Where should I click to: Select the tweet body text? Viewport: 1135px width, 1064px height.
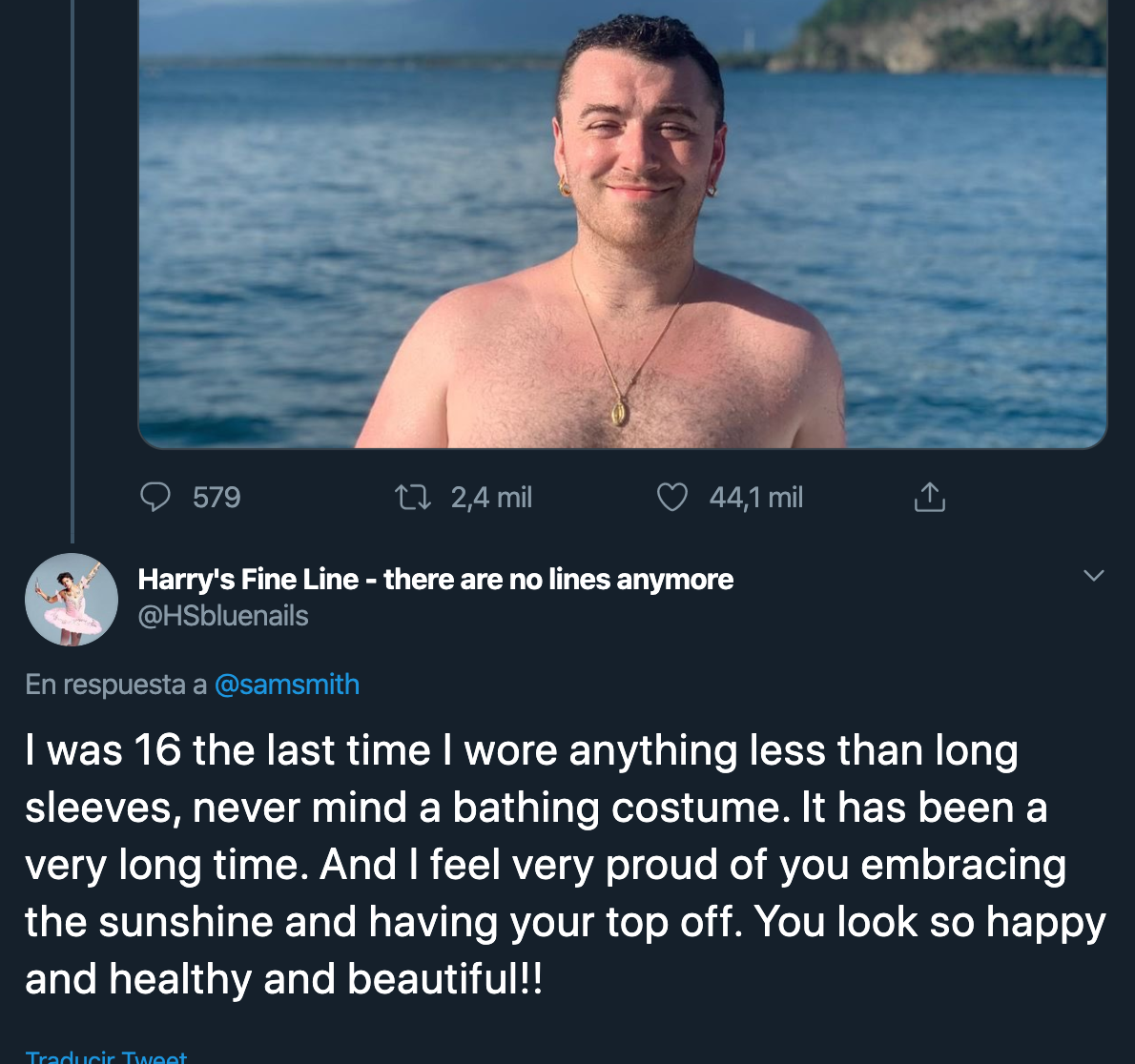563,863
